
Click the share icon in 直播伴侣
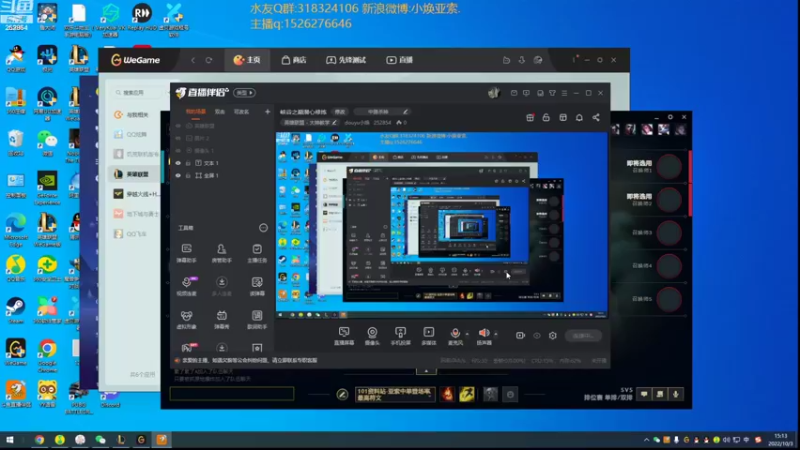click(596, 118)
